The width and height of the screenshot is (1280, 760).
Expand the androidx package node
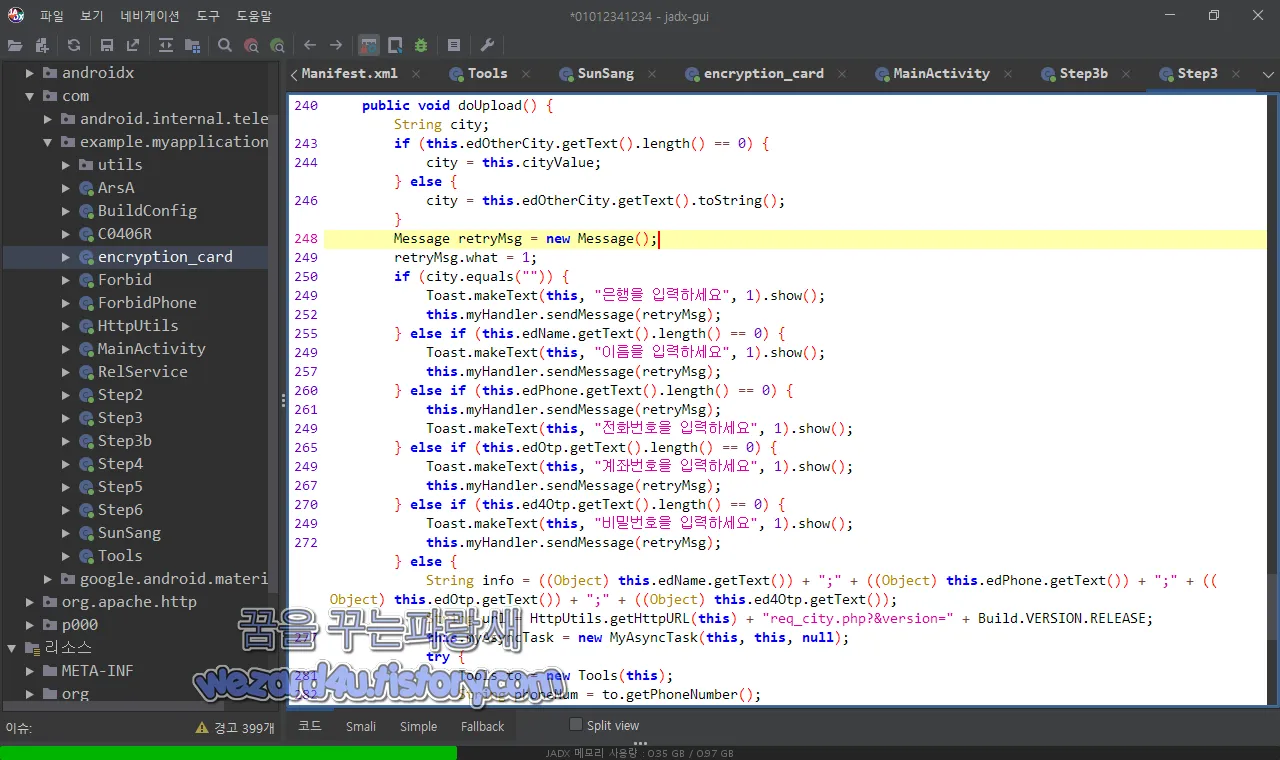[30, 73]
